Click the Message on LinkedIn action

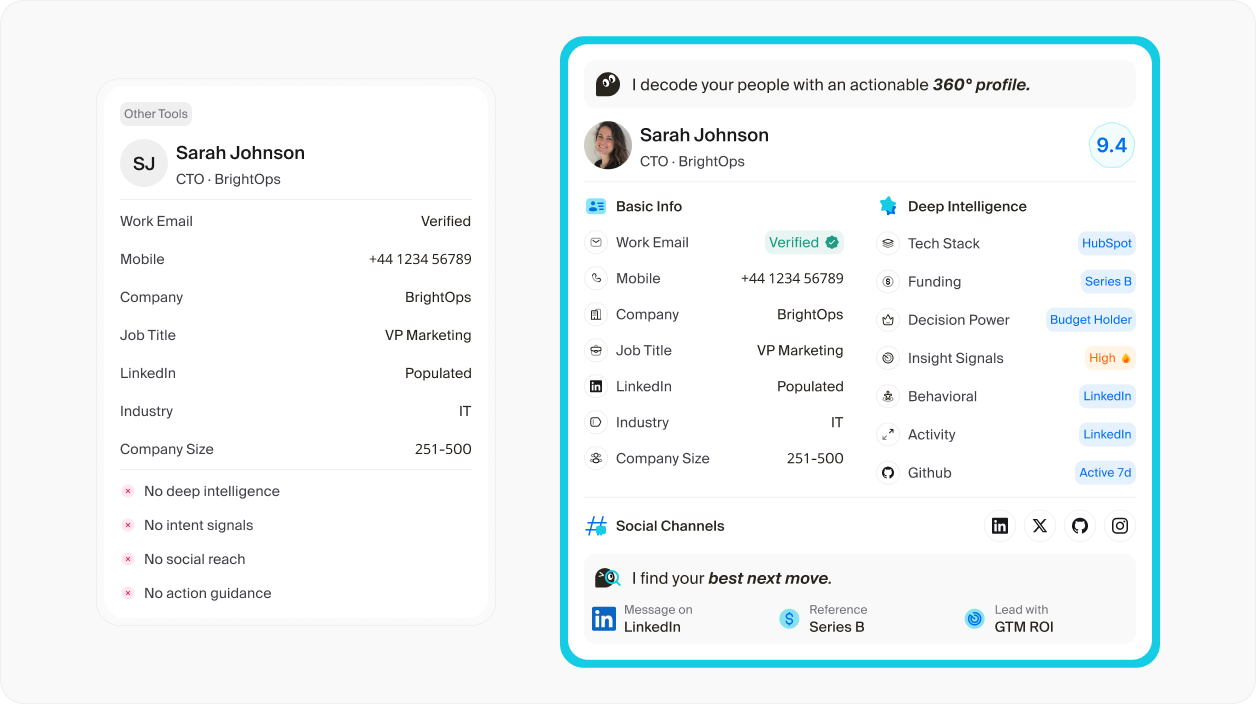(642, 619)
